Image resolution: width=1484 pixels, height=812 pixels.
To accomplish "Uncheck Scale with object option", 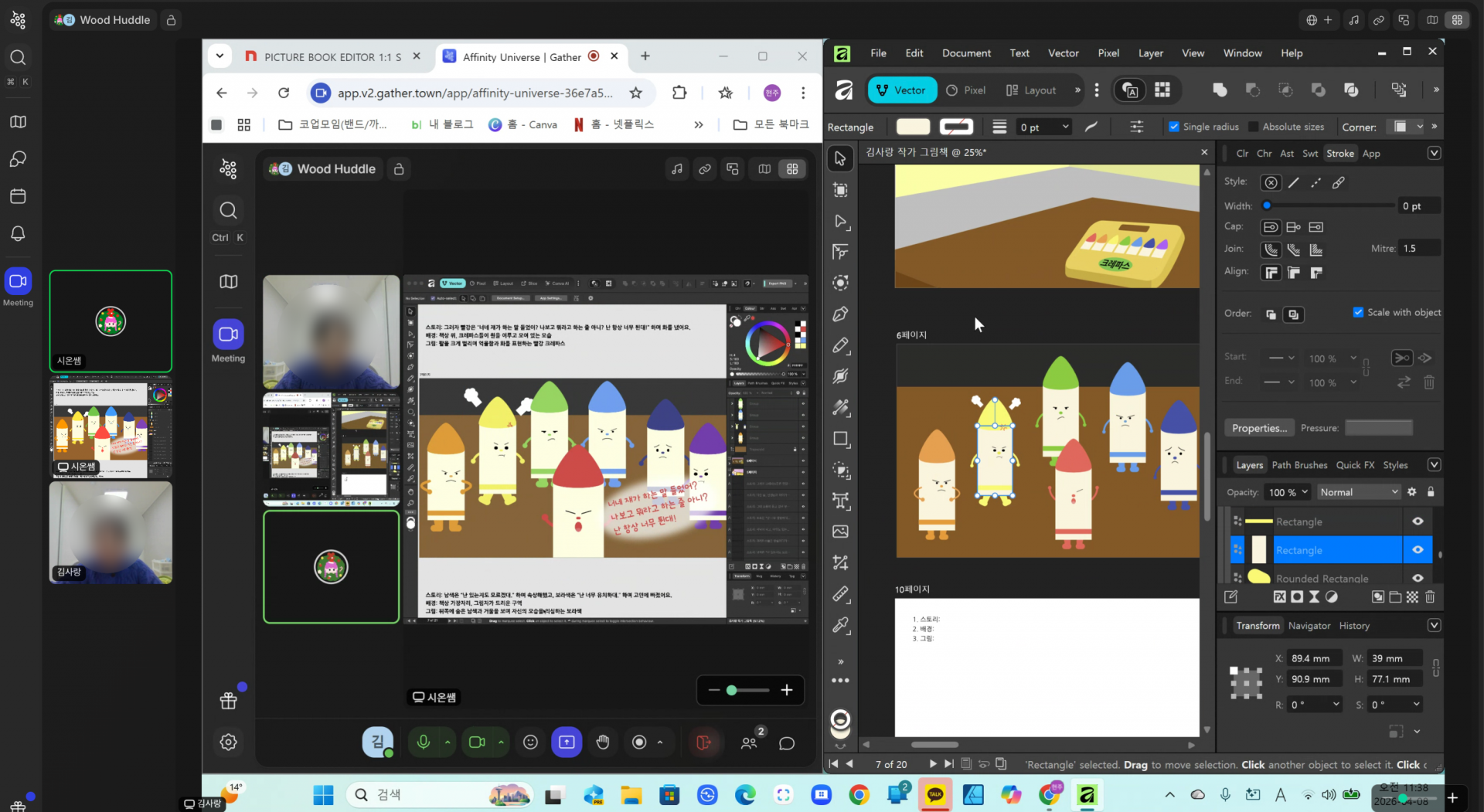I will [x=1358, y=312].
